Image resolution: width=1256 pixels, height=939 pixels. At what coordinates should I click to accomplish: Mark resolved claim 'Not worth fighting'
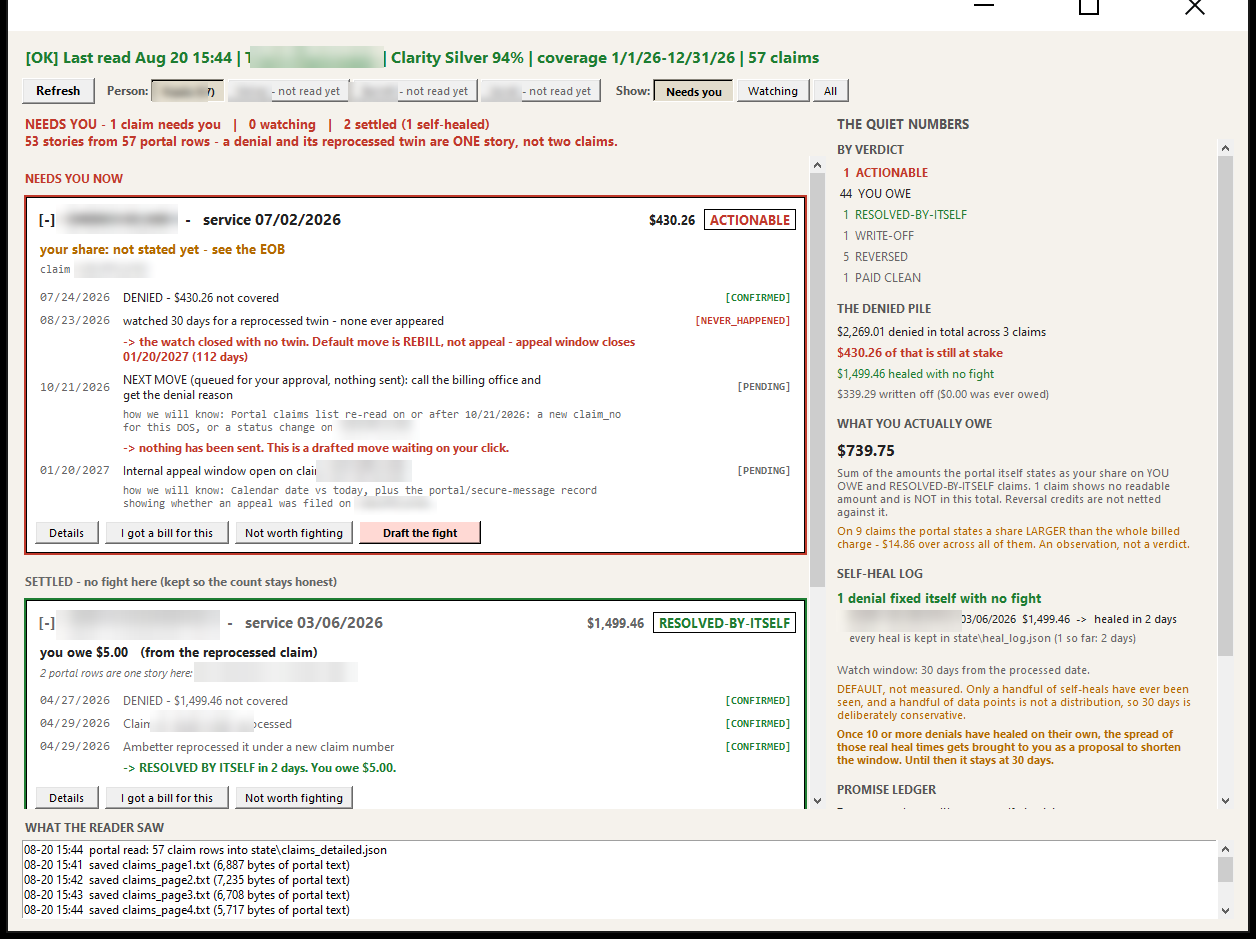pyautogui.click(x=294, y=798)
